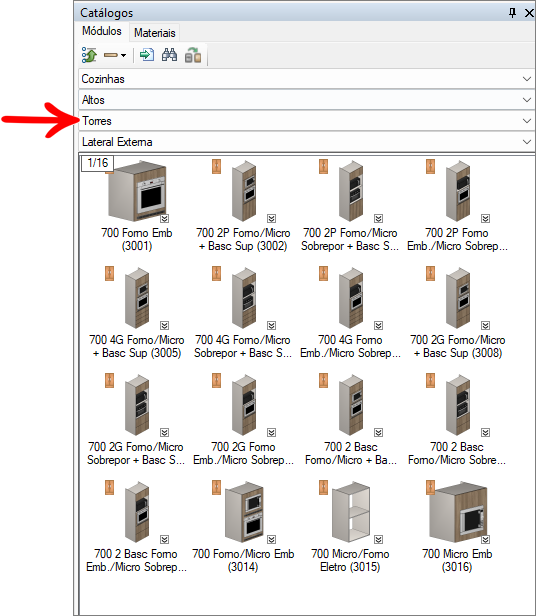The width and height of the screenshot is (536, 616).
Task: Click door icon of 700 2 Basc Forno/Micro Sobre... item
Action: tap(431, 380)
